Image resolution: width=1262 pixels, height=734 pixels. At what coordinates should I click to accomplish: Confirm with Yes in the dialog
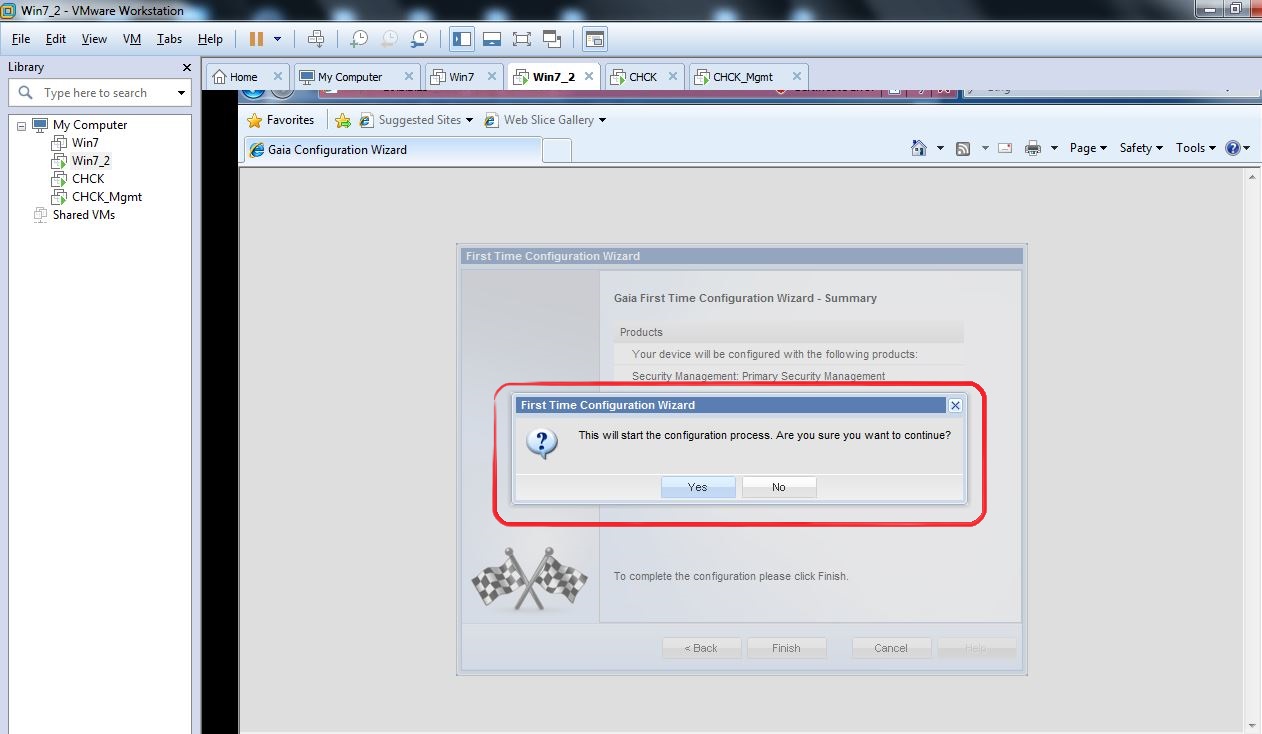[x=698, y=487]
